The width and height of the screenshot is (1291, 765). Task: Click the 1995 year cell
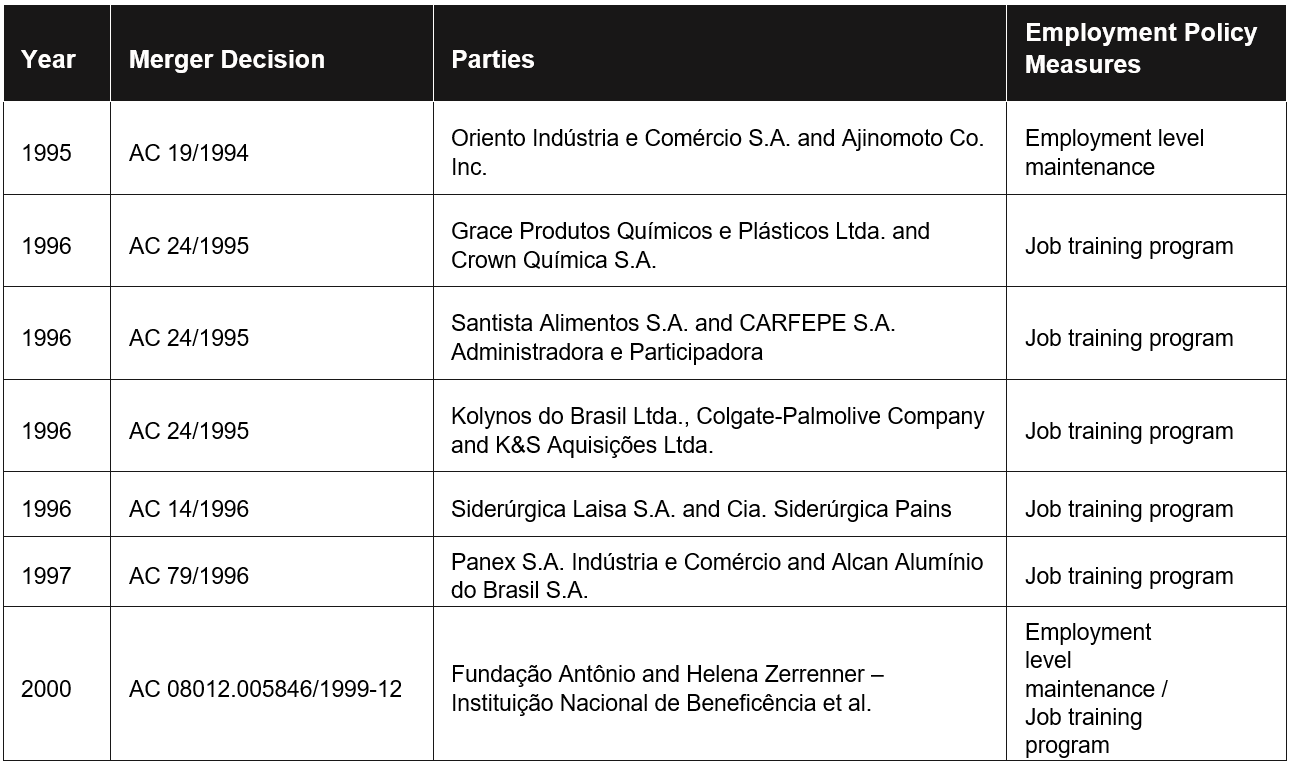(x=57, y=148)
